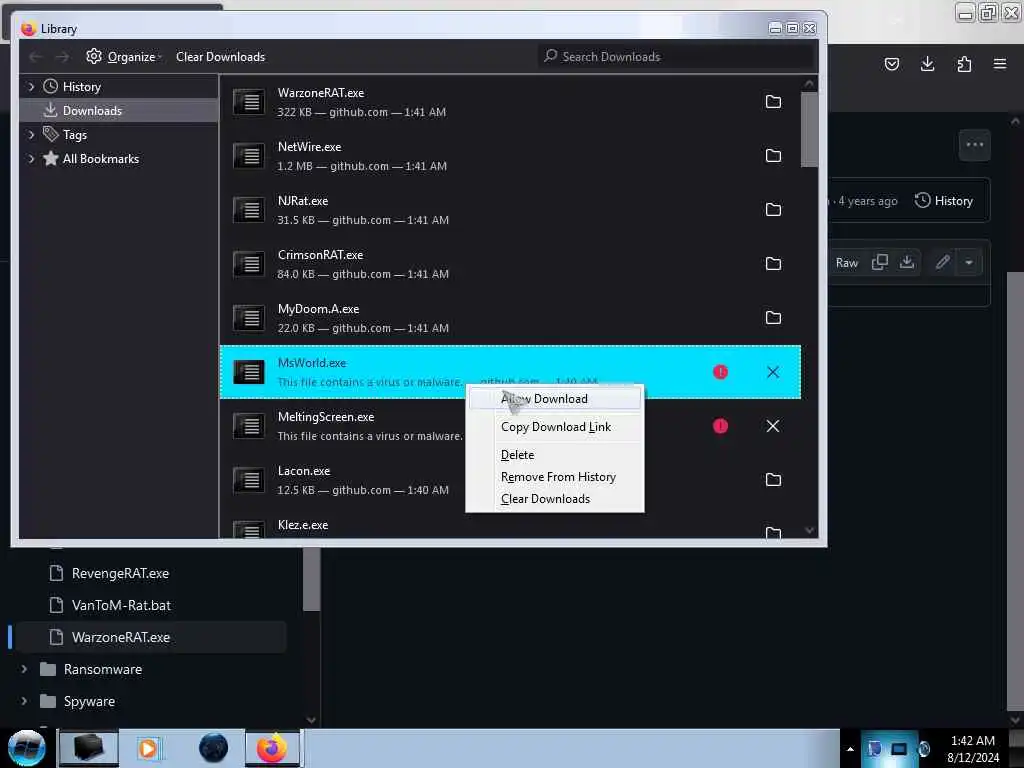Open containing folder for WarzoneRAT.exe download
Image resolution: width=1024 pixels, height=768 pixels.
(x=773, y=102)
